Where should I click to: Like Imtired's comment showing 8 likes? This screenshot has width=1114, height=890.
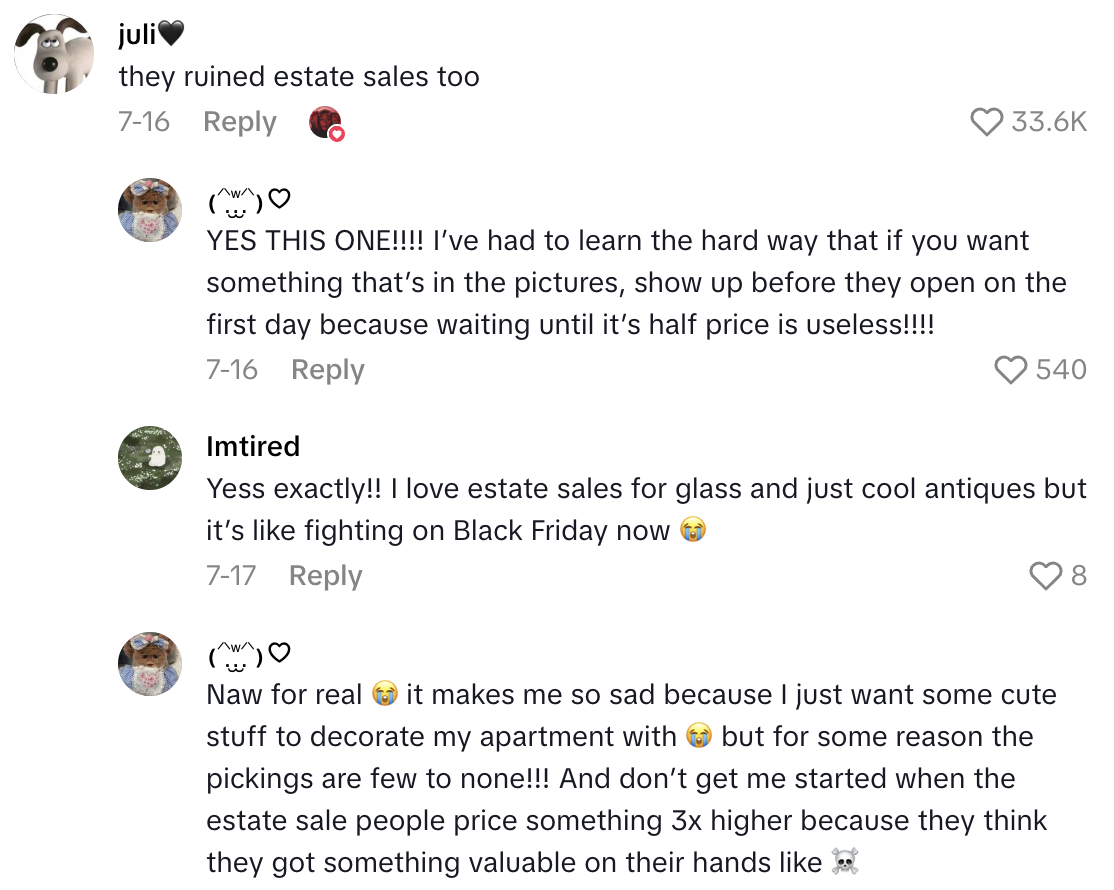[x=1046, y=576]
